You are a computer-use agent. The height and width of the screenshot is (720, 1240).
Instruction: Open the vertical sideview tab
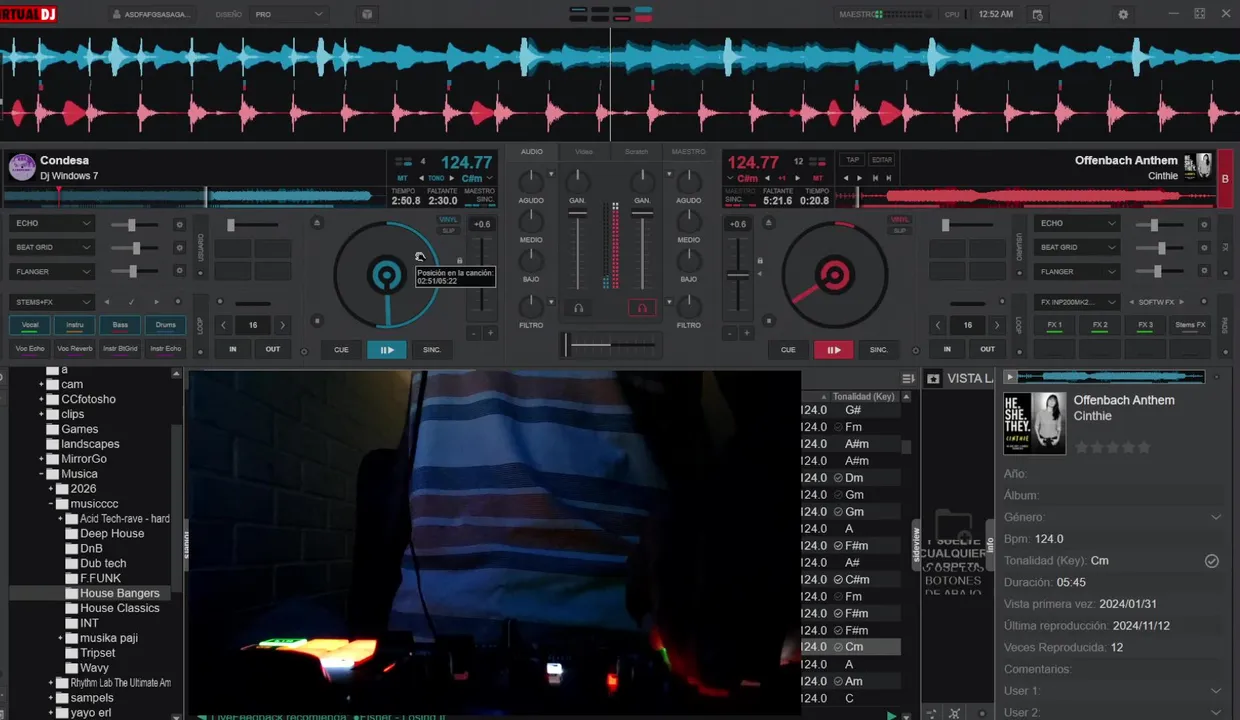(x=915, y=546)
